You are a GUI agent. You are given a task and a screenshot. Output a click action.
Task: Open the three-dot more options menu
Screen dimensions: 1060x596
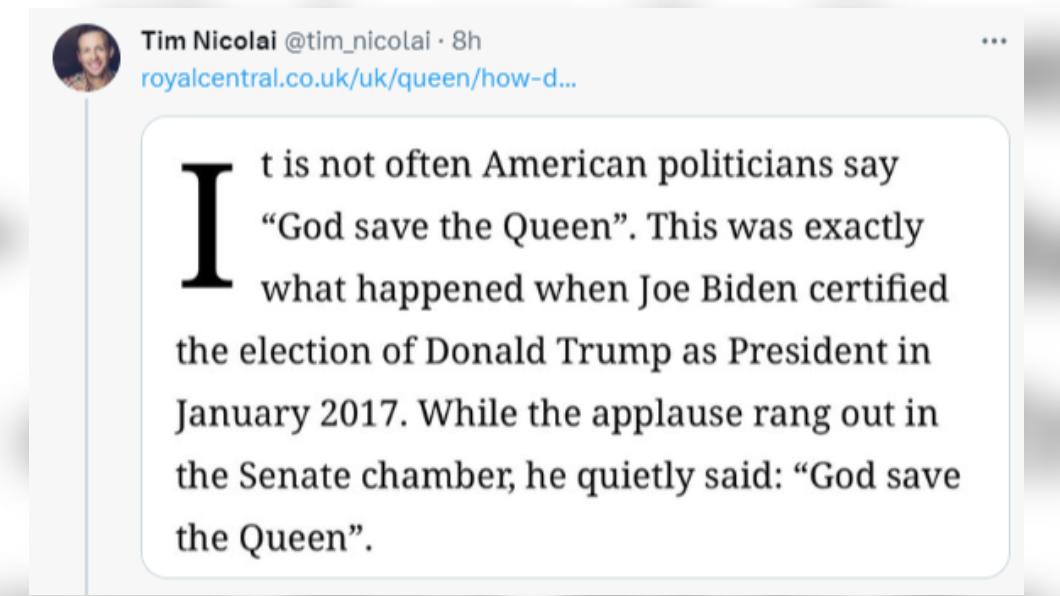click(994, 41)
